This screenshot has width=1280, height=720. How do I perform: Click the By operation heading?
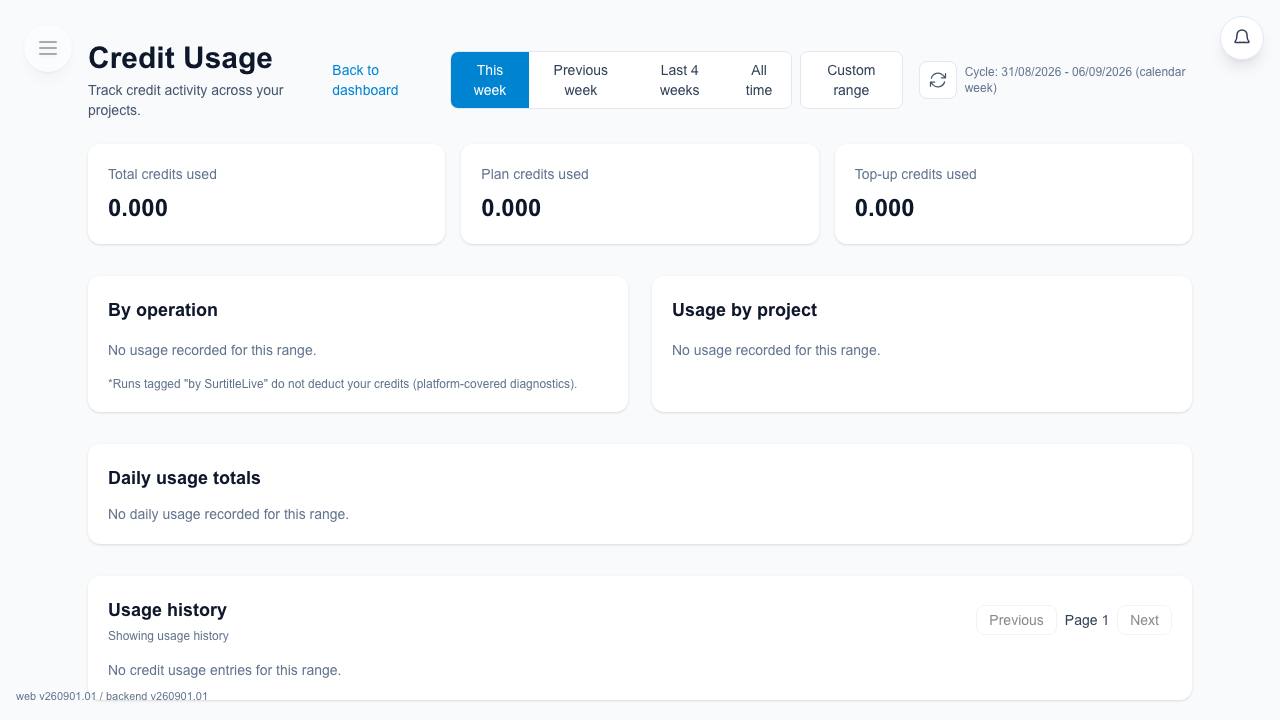[x=163, y=310]
